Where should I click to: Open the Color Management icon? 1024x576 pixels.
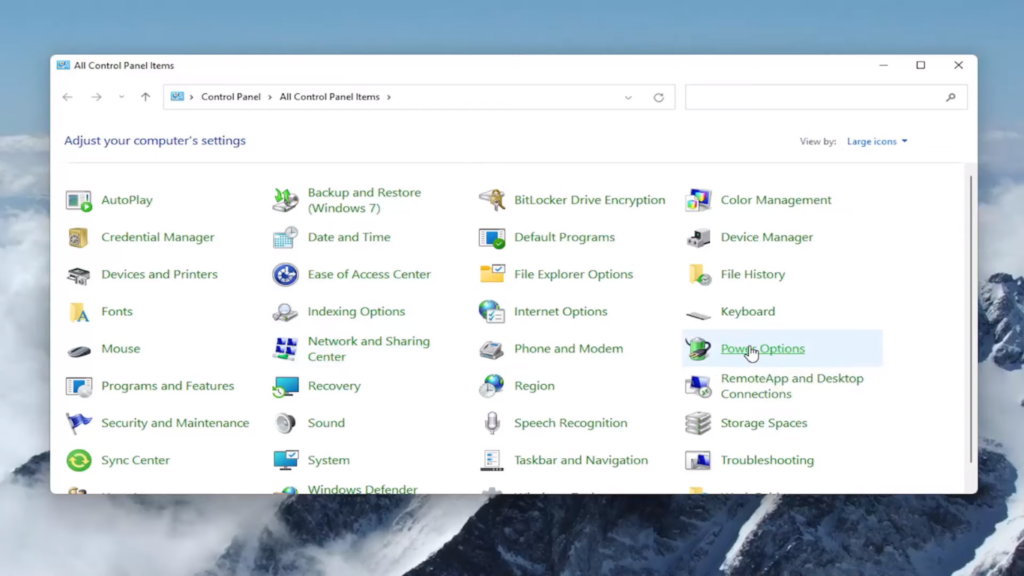tap(698, 200)
